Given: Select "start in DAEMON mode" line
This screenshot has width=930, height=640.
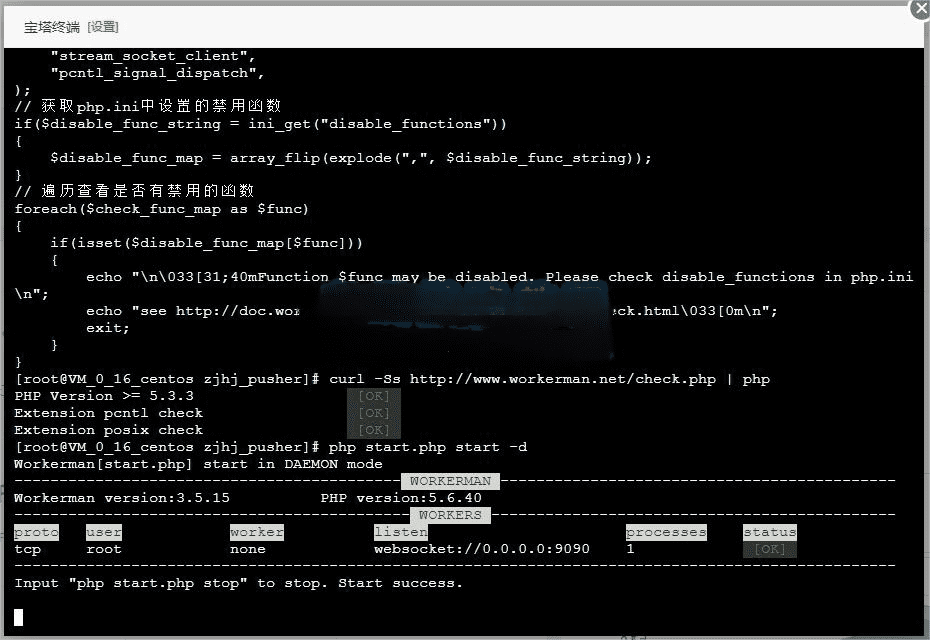Looking at the screenshot, I should click(x=198, y=464).
